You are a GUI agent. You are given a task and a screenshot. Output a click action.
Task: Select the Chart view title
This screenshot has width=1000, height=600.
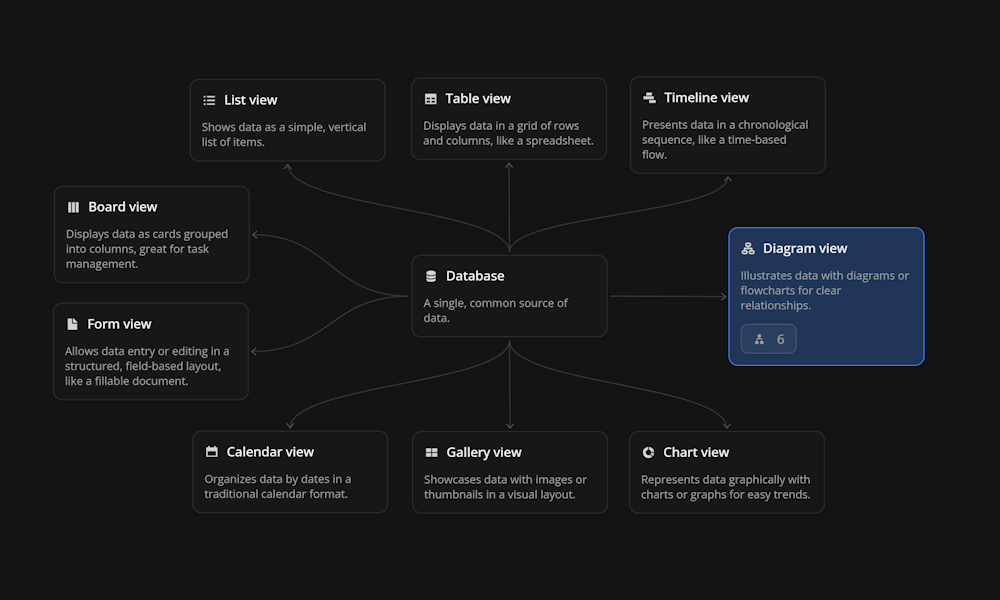tap(696, 453)
